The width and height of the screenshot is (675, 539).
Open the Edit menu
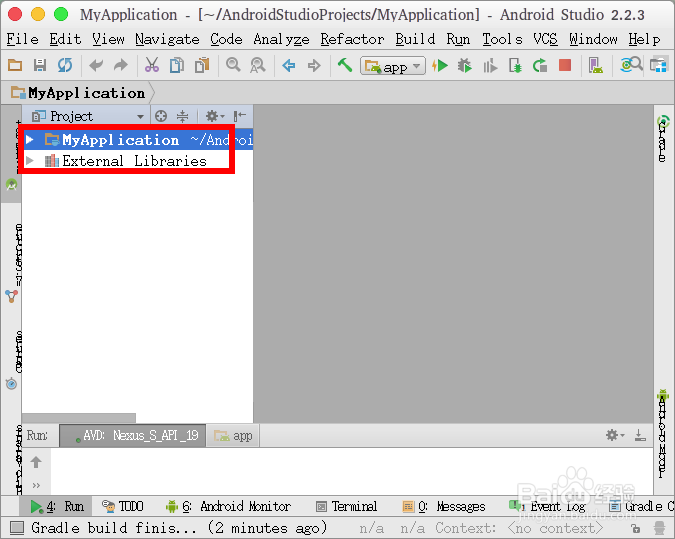pos(65,39)
